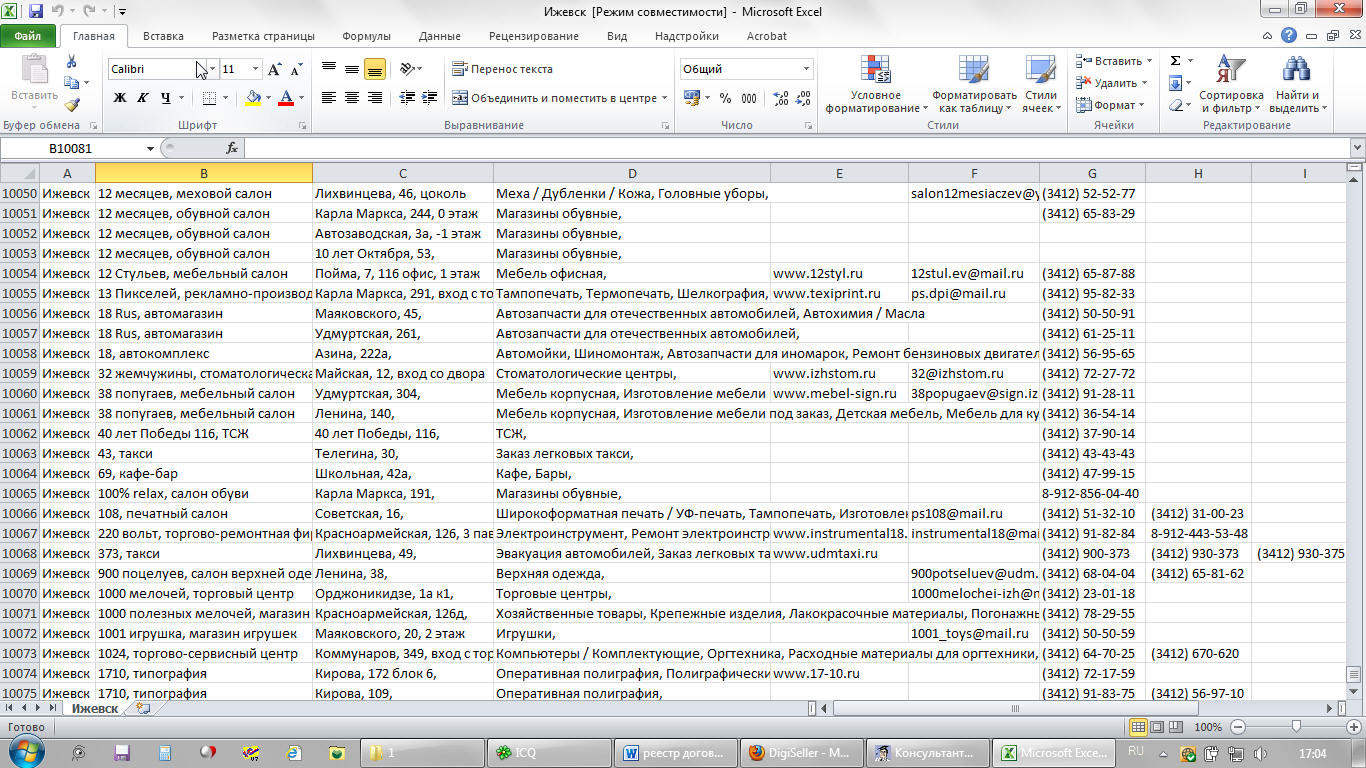
Task: Click the Undo arrow in quick access toolbar
Action: point(59,12)
